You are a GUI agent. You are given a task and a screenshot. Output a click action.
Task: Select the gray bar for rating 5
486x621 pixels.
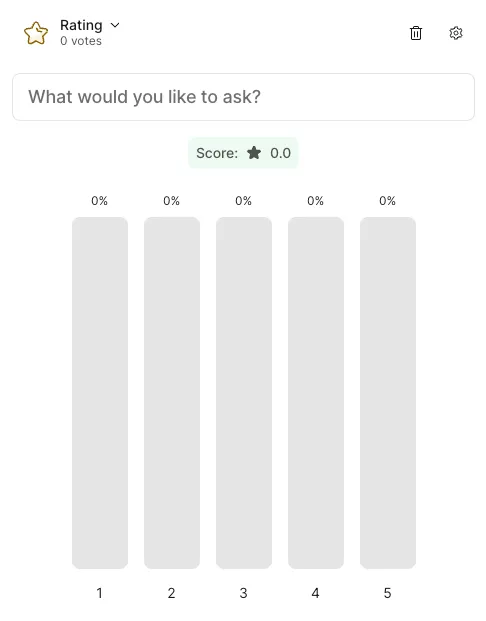pyautogui.click(x=388, y=393)
